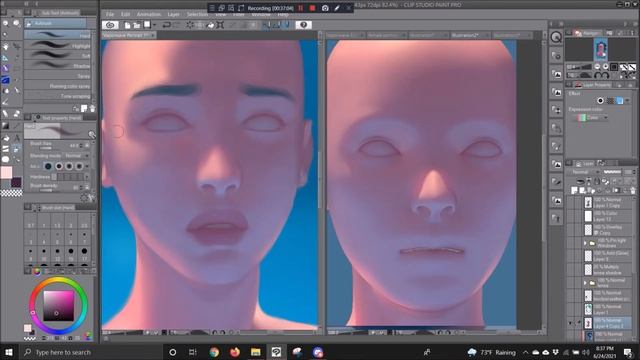The image size is (640, 360).
Task: Select the first anti-aliasing option (none)
Action: tap(48, 166)
